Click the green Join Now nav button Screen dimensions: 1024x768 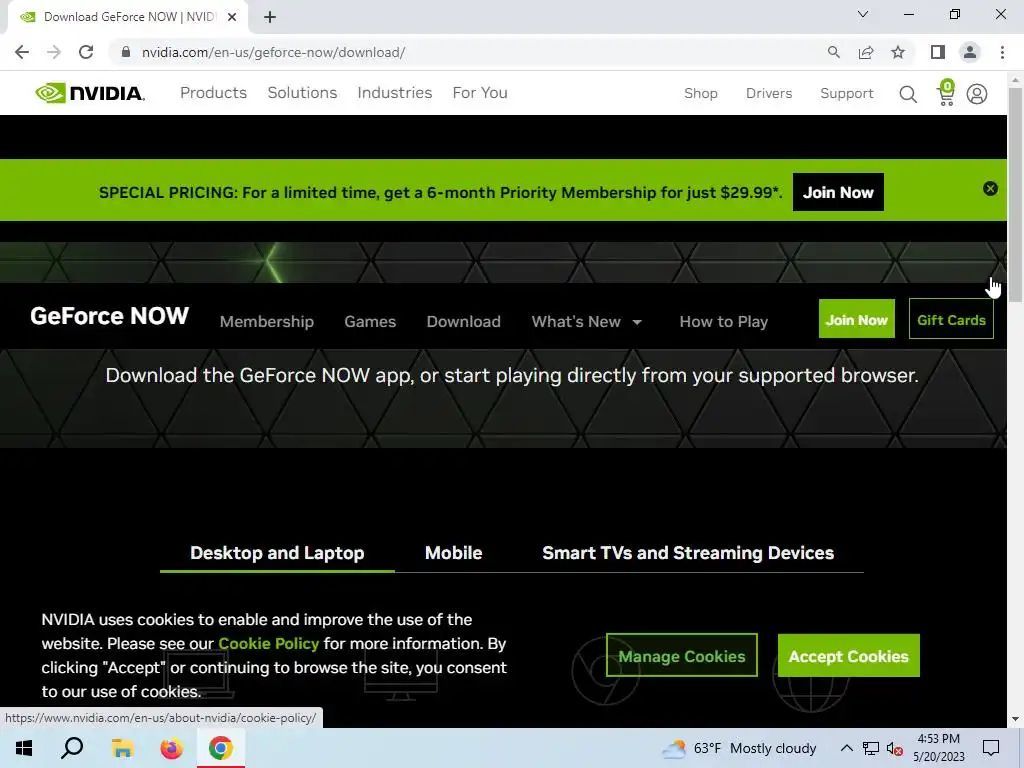(x=856, y=319)
